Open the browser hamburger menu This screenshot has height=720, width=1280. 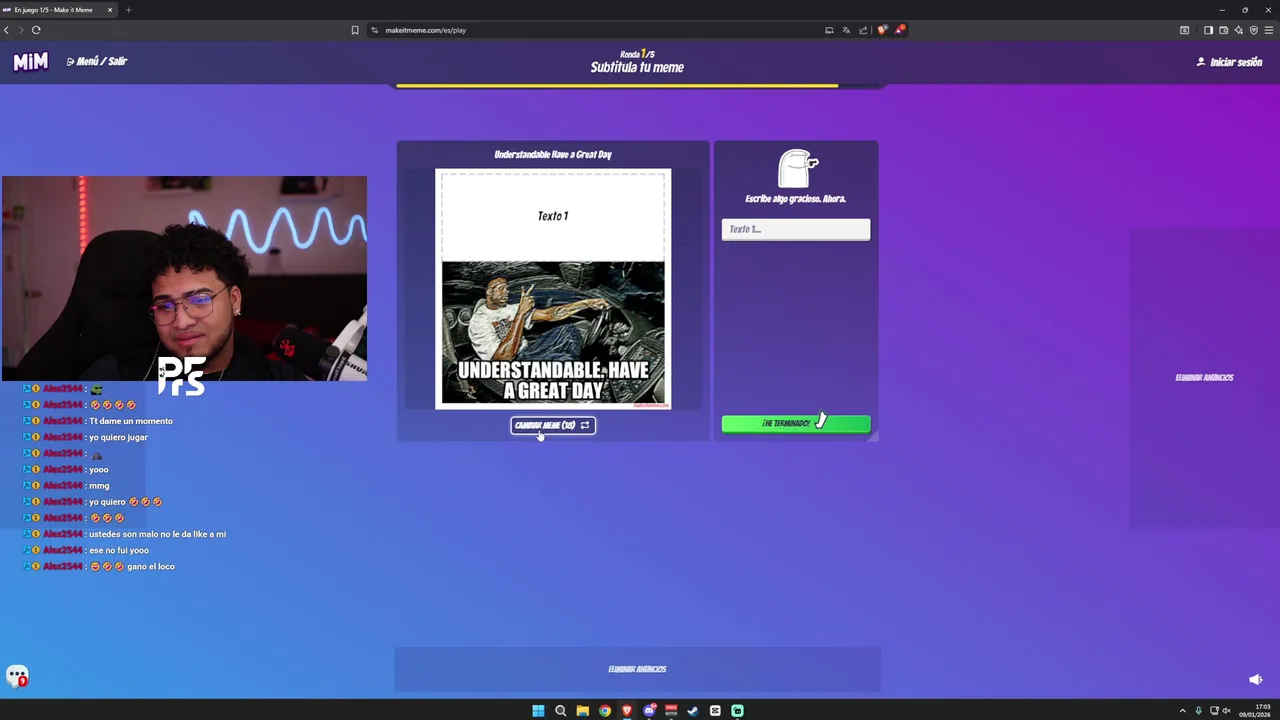(x=1269, y=30)
